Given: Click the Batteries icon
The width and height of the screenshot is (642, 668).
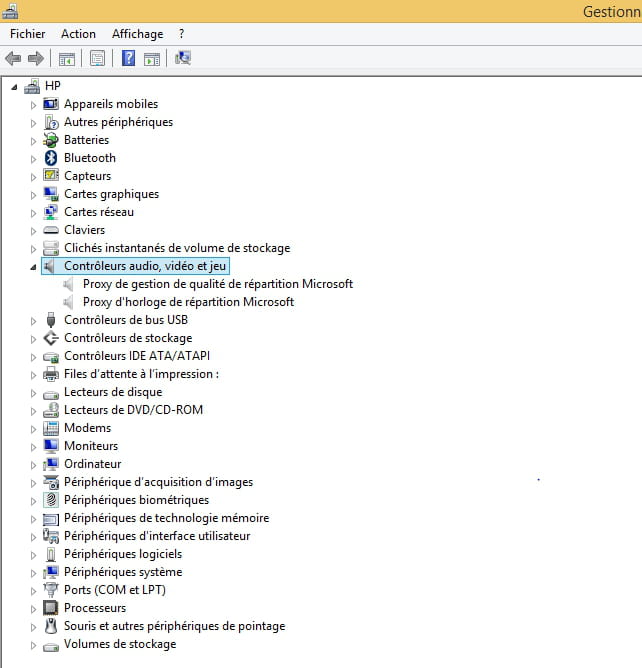Looking at the screenshot, I should click(x=51, y=140).
